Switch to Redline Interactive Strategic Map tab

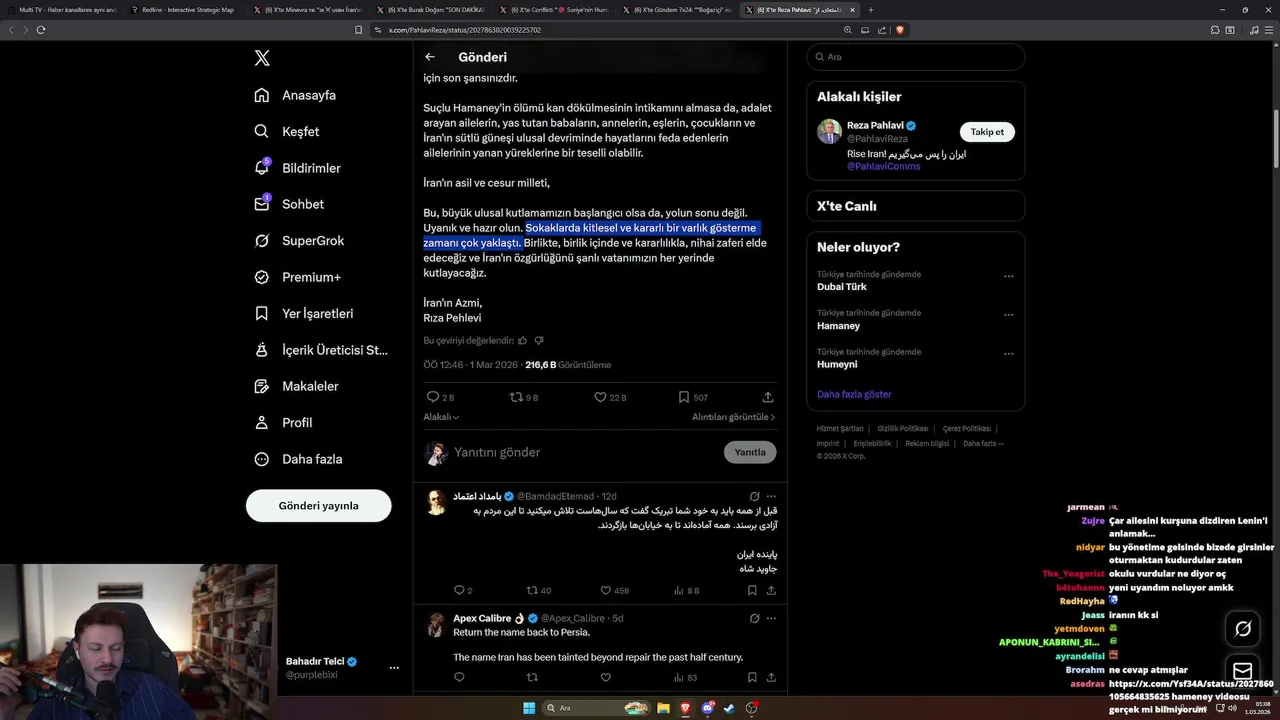(183, 9)
